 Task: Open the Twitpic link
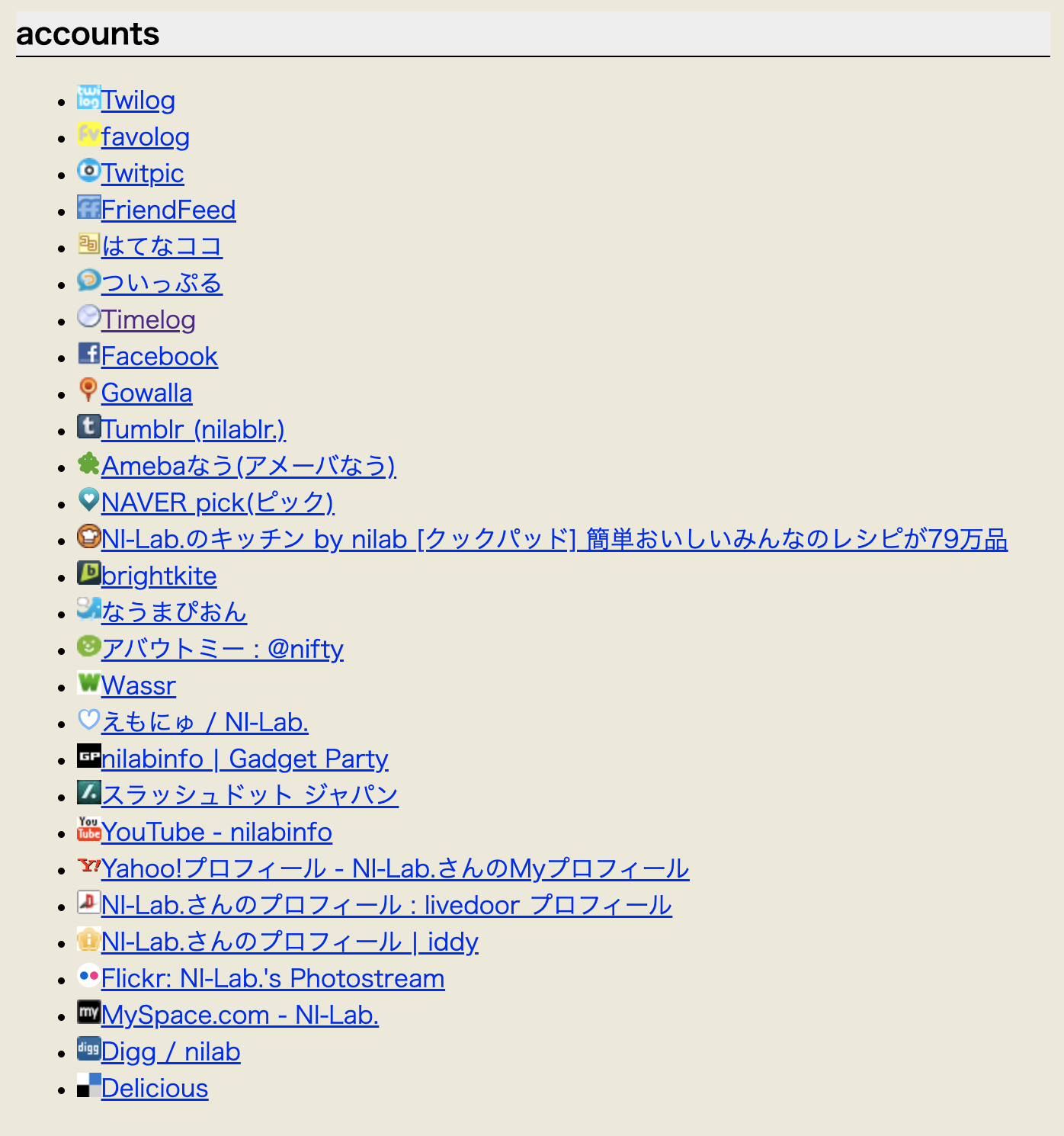(x=143, y=174)
